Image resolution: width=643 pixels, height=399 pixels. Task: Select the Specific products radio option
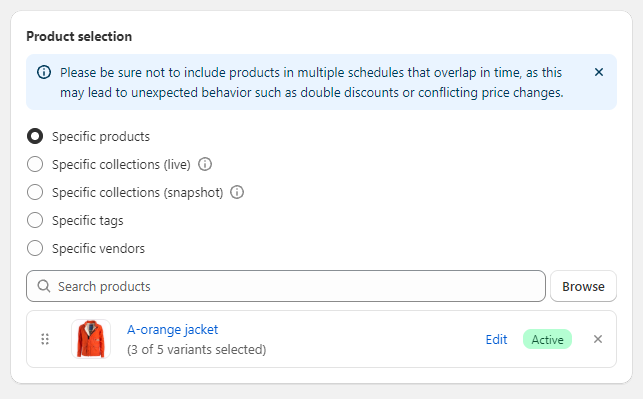[35, 136]
